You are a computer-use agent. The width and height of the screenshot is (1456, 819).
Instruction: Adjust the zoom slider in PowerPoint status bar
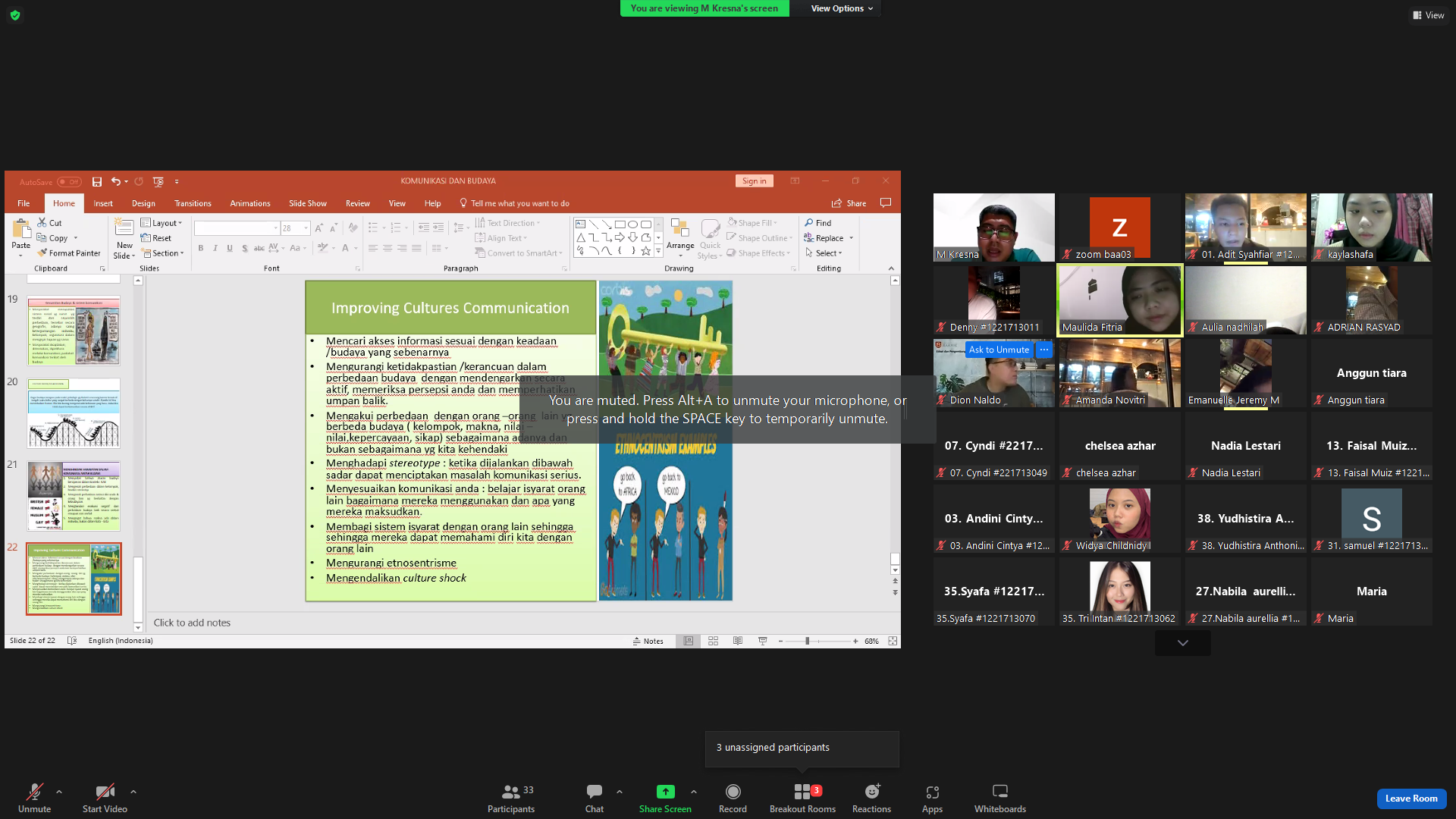coord(807,641)
